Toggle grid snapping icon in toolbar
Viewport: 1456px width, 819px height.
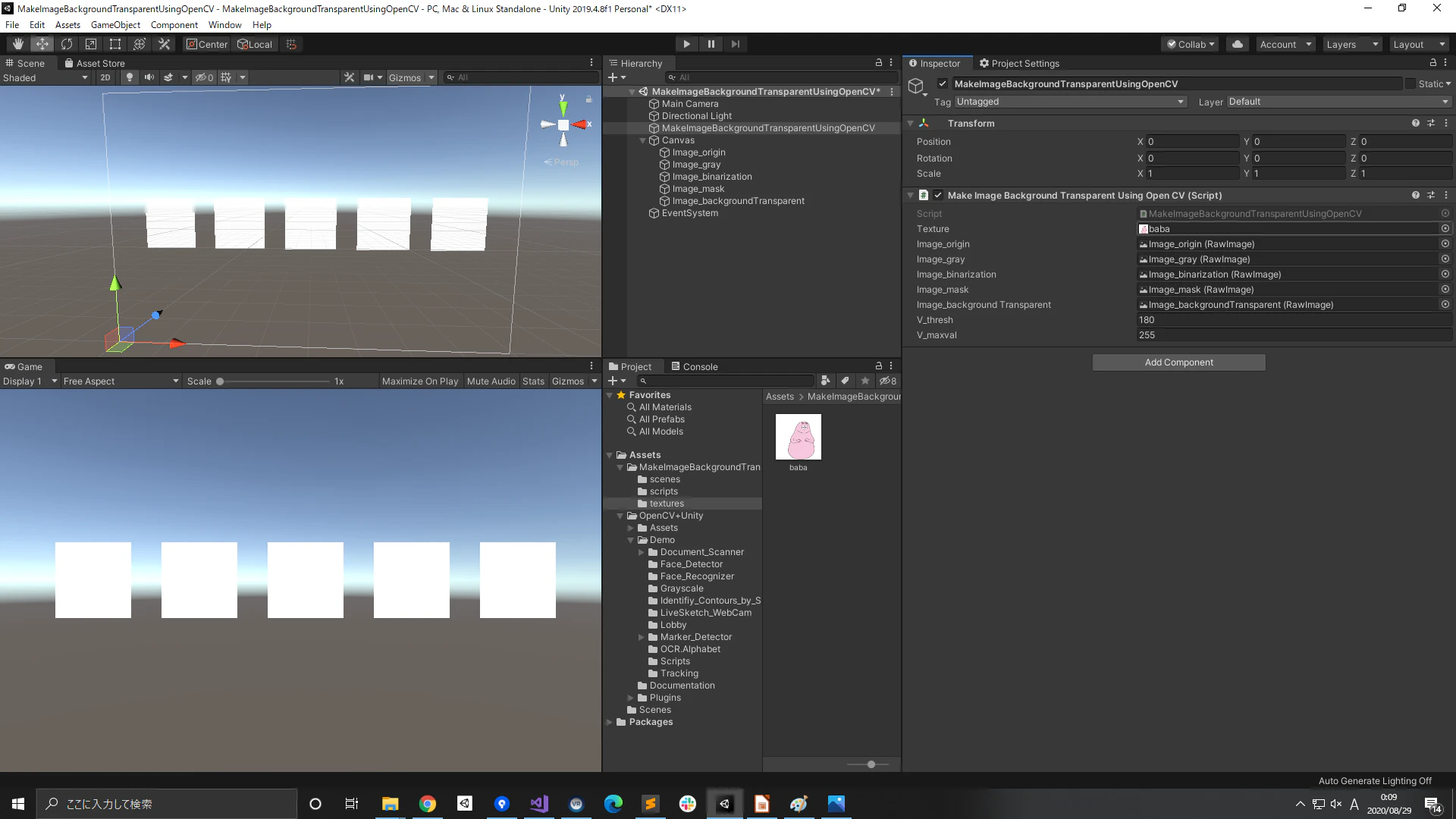pos(291,44)
